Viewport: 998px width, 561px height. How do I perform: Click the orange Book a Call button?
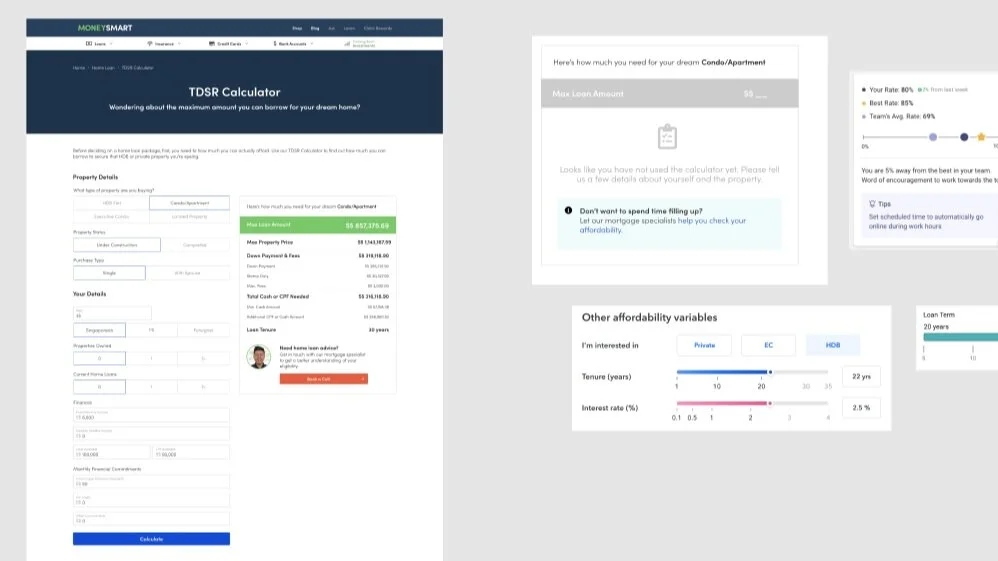[x=323, y=379]
